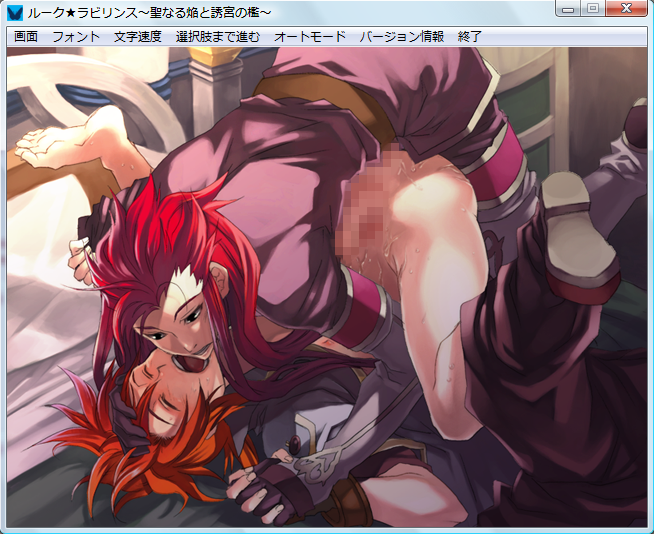This screenshot has height=534, width=654.
Task: Open the 文字速度 menu
Action: coord(138,37)
